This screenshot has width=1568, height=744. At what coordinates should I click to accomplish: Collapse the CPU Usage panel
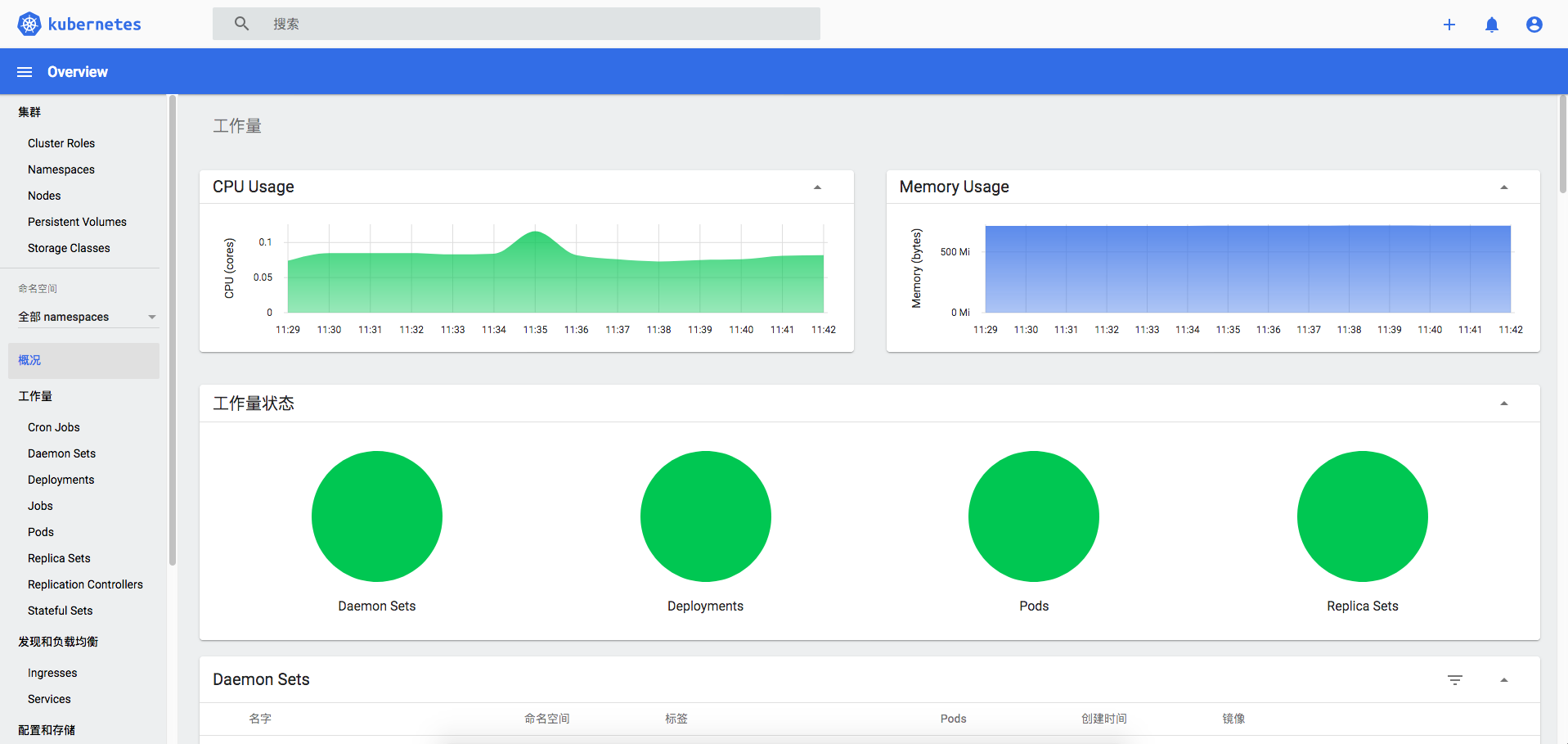(x=817, y=187)
